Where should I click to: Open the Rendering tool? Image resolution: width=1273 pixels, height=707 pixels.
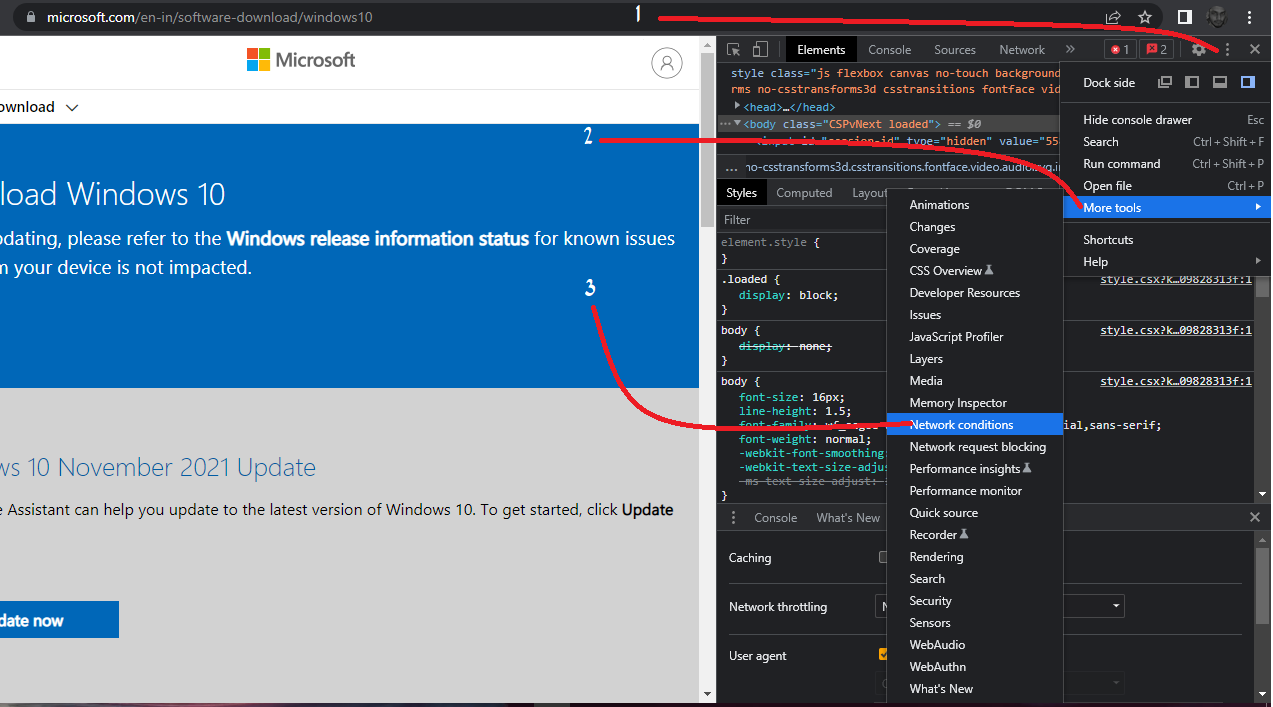coord(974,557)
